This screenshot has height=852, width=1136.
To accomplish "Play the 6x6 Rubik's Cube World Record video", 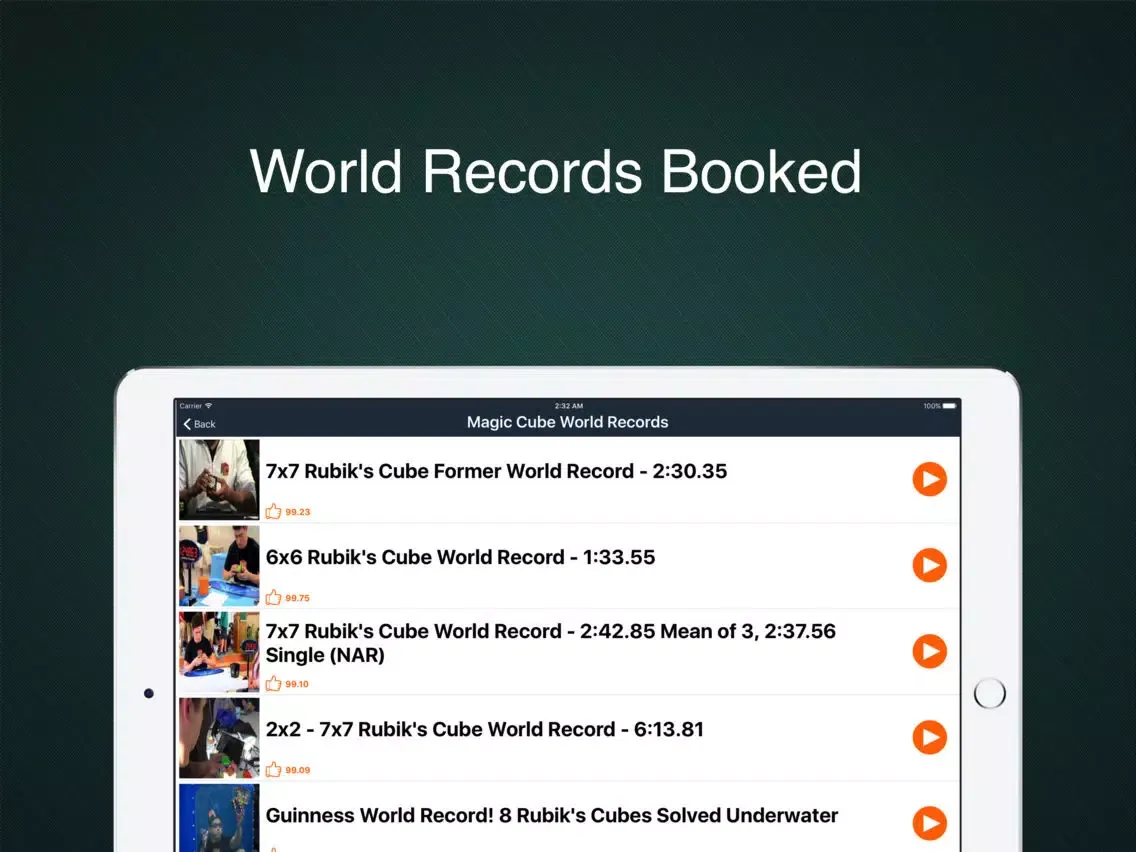I will (x=929, y=565).
